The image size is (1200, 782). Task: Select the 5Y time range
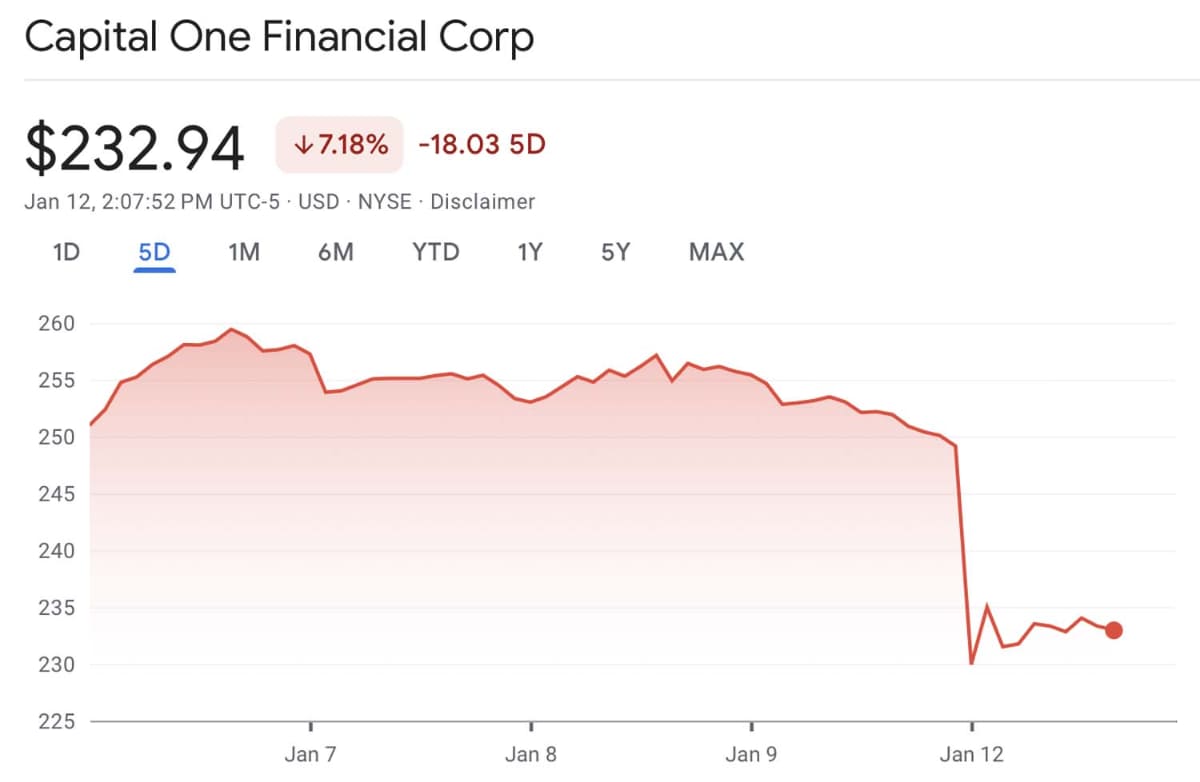pos(614,252)
